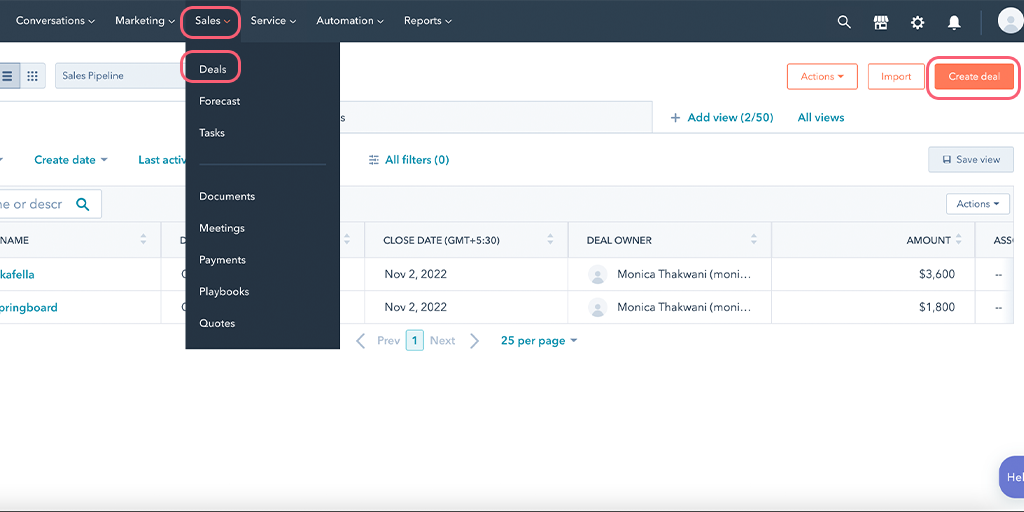Click the Create deal button
The width and height of the screenshot is (1024, 512).
[x=974, y=76]
